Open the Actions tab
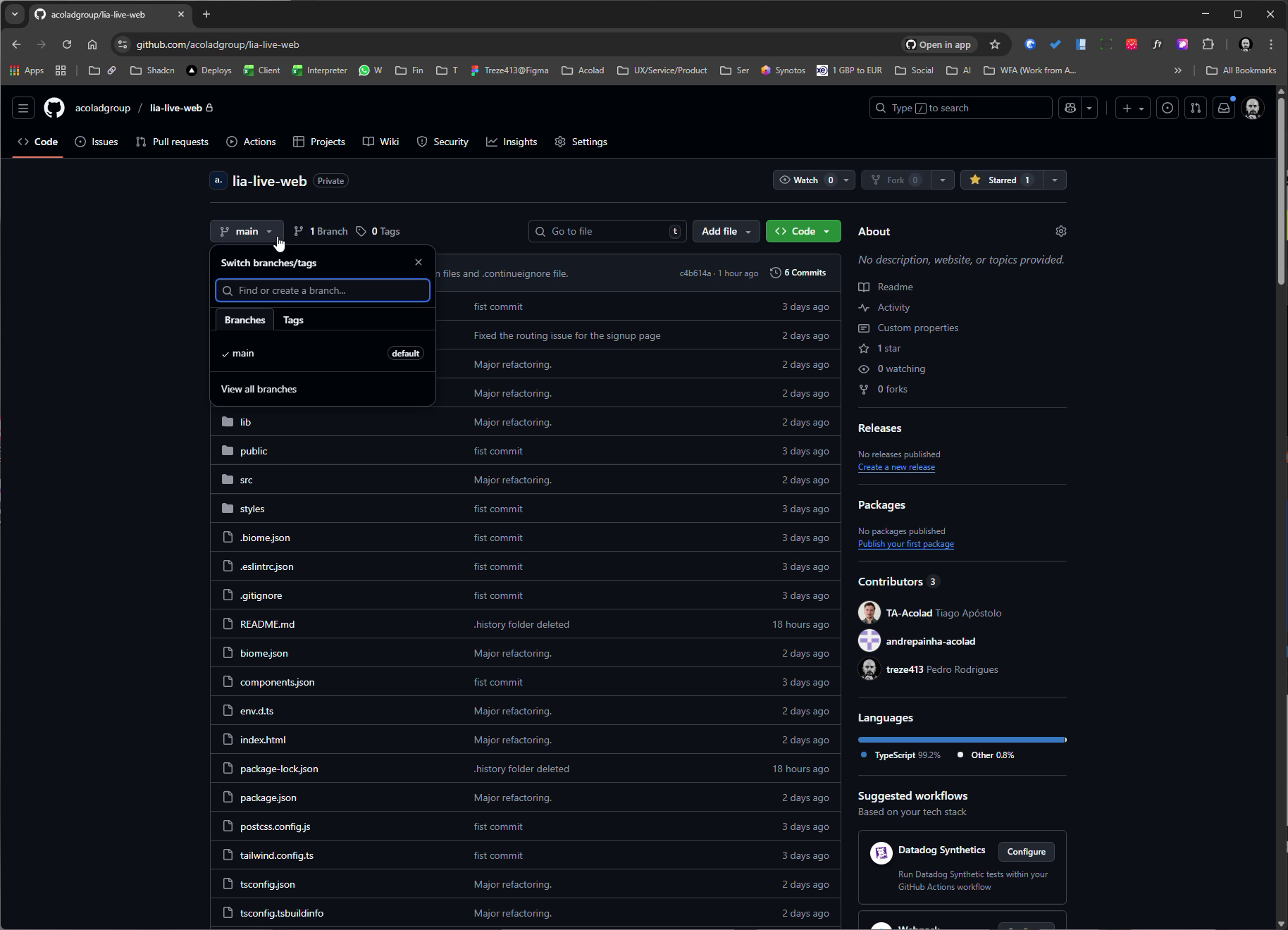Screen dimensions: 1288x930 (250, 141)
